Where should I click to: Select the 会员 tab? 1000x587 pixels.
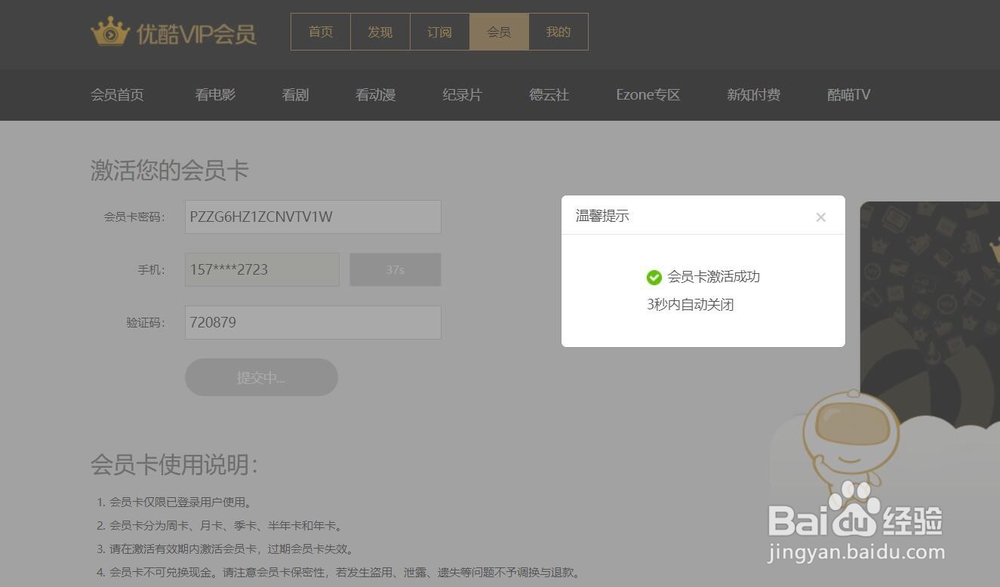point(499,32)
